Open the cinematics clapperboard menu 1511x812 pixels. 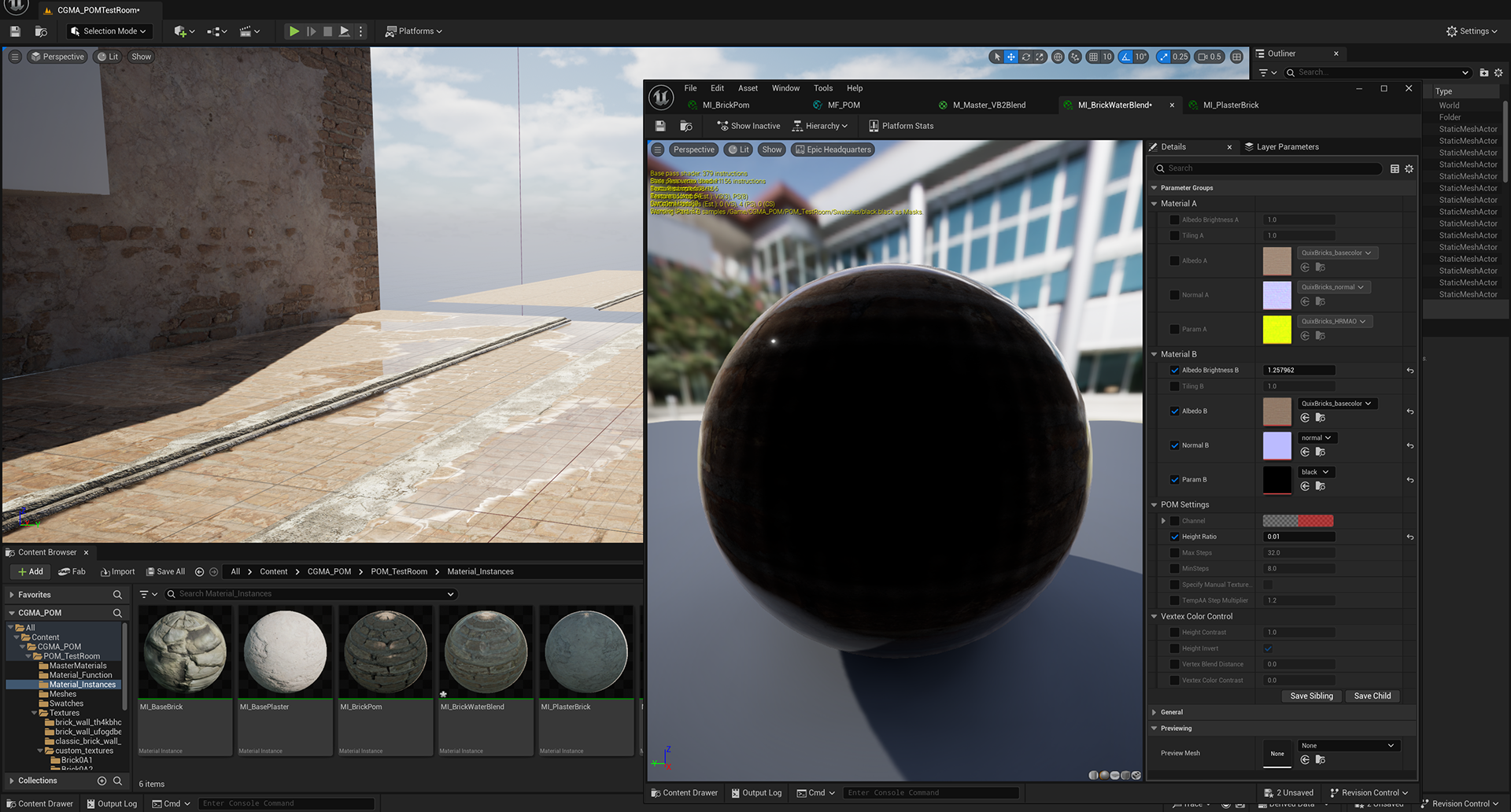(x=249, y=31)
